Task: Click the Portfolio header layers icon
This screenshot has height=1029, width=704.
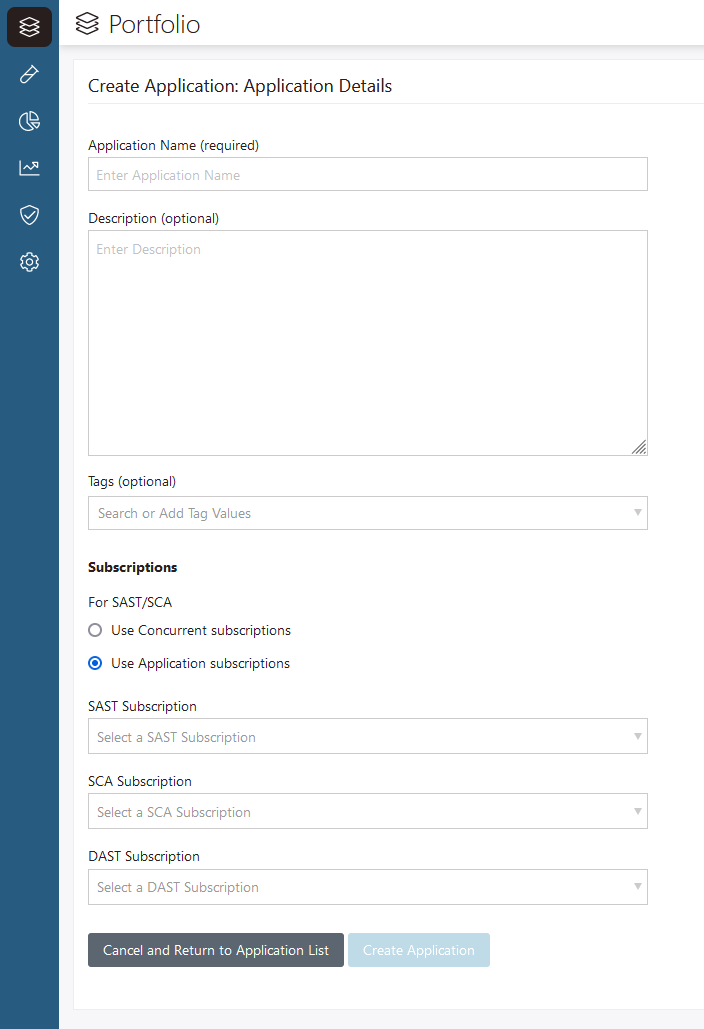Action: [87, 24]
